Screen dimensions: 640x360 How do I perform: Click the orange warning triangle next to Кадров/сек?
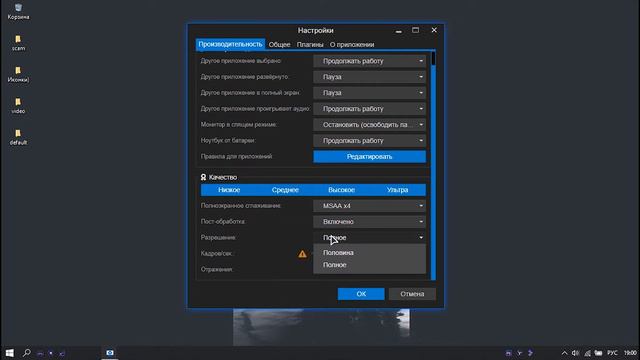[x=302, y=254]
